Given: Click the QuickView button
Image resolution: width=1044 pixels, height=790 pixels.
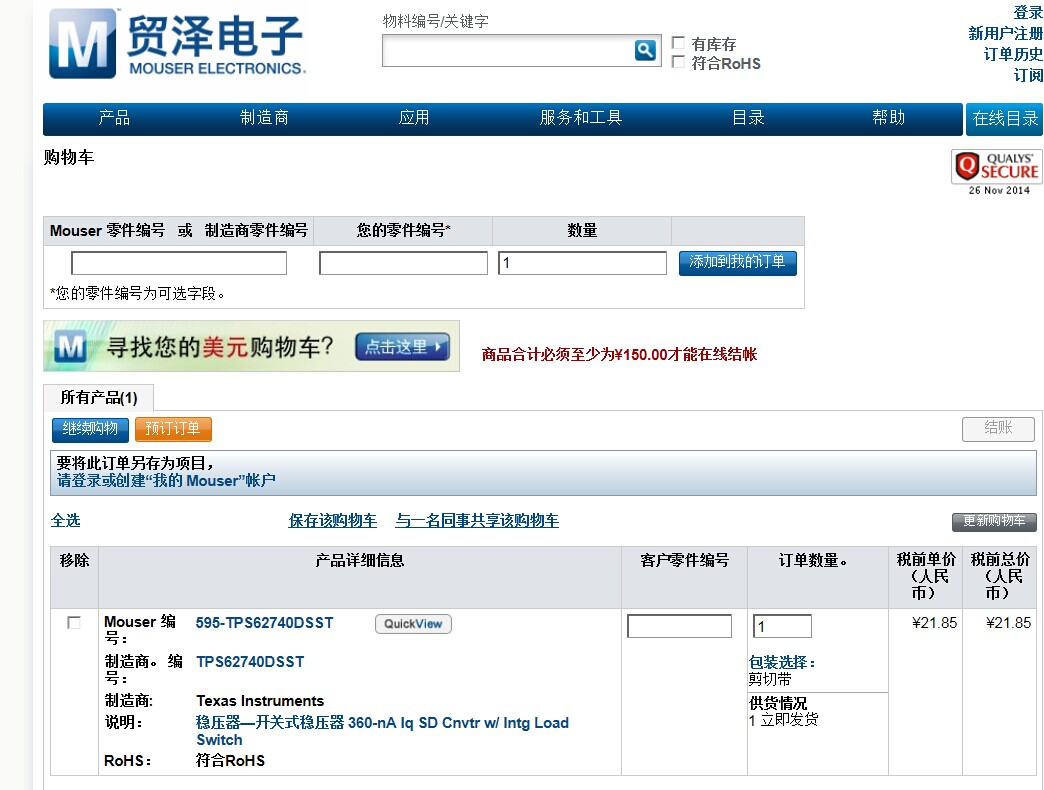Looking at the screenshot, I should click(x=413, y=624).
